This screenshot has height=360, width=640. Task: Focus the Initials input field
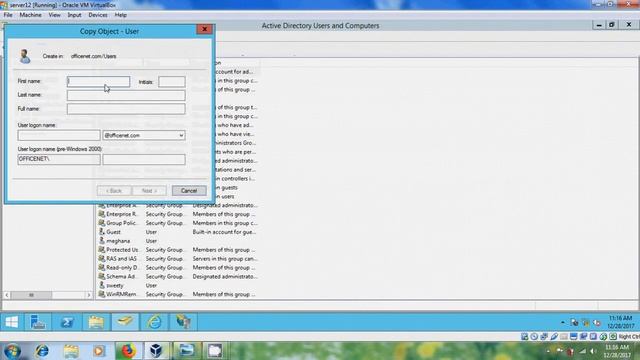[x=172, y=82]
